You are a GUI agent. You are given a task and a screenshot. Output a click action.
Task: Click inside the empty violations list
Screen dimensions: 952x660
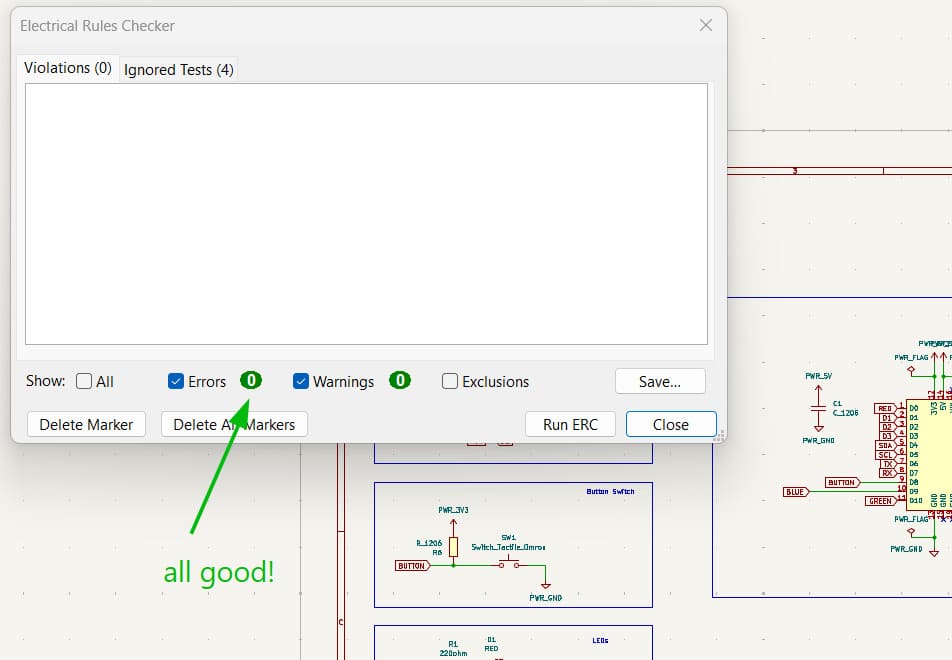click(366, 214)
